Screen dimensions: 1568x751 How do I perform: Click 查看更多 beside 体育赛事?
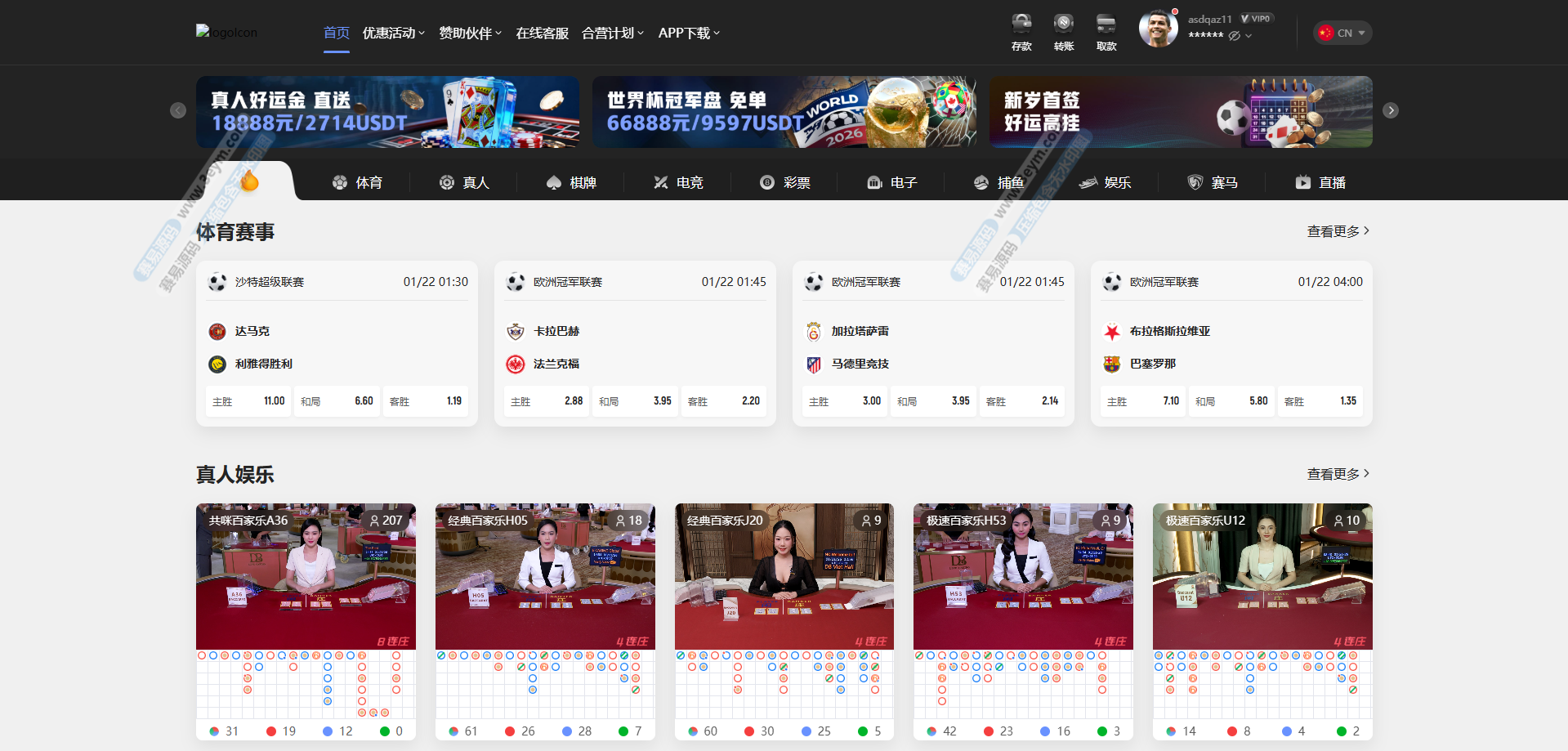click(x=1338, y=231)
